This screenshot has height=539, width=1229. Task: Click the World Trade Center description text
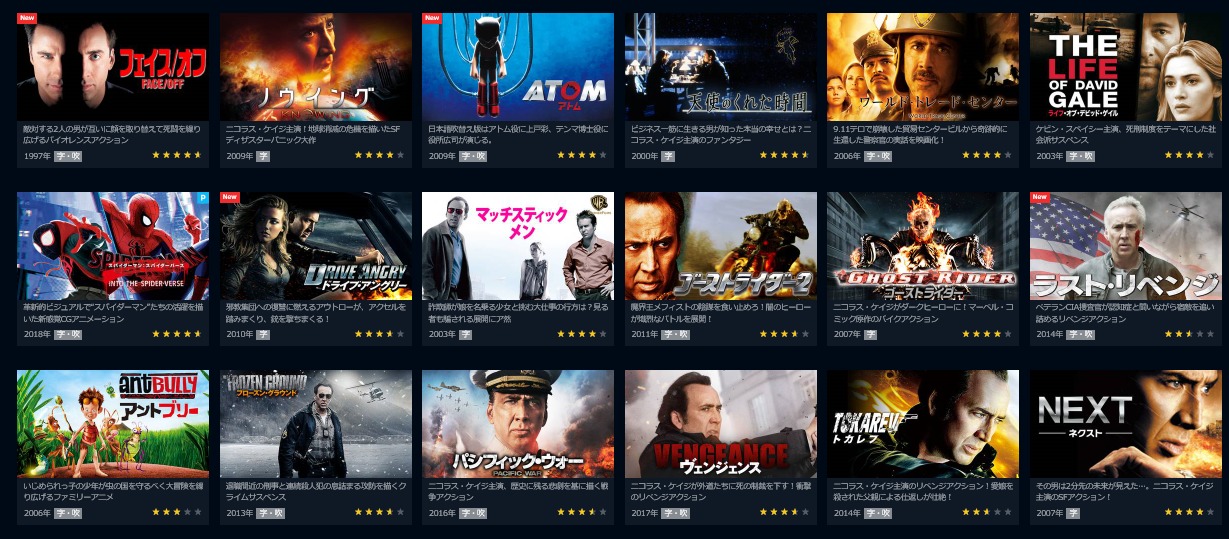(922, 134)
